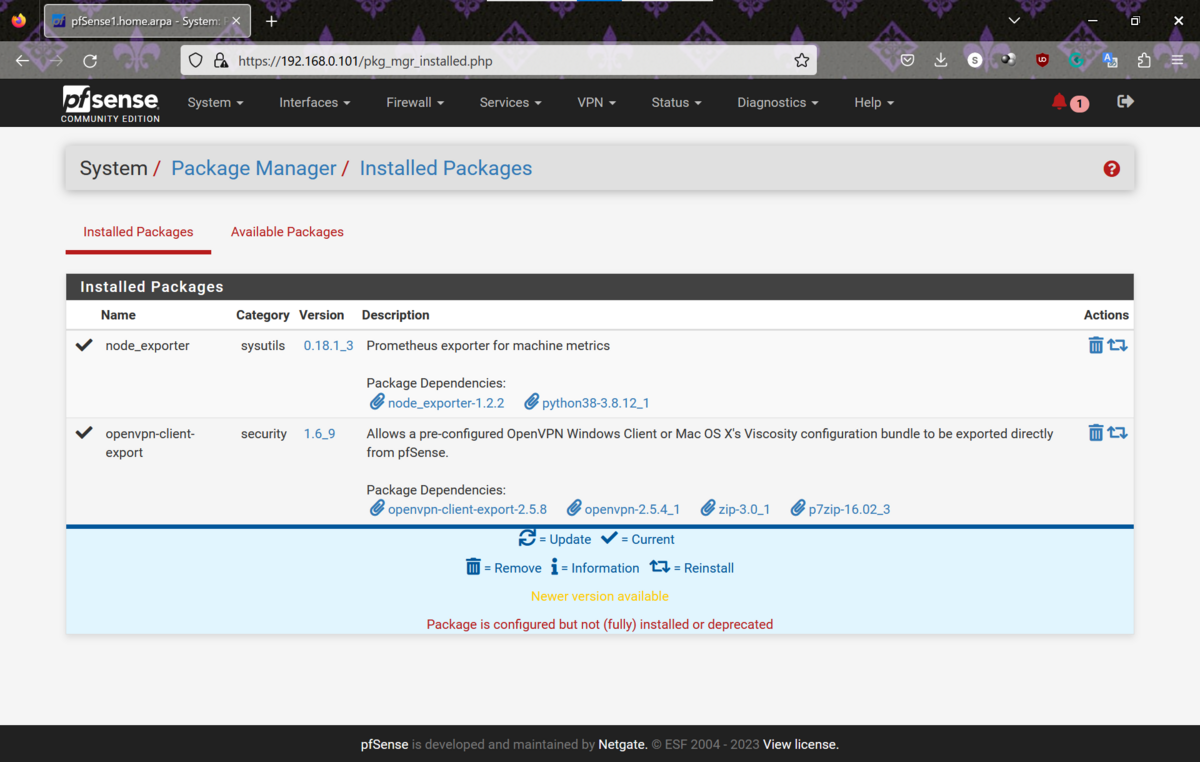The width and height of the screenshot is (1200, 762).
Task: Remove the node_exporter package via trash icon
Action: (x=1096, y=344)
